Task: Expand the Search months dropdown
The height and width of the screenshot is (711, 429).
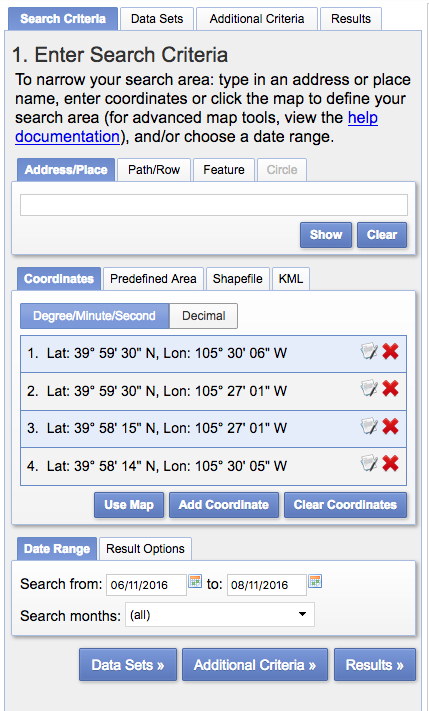Action: pyautogui.click(x=220, y=614)
